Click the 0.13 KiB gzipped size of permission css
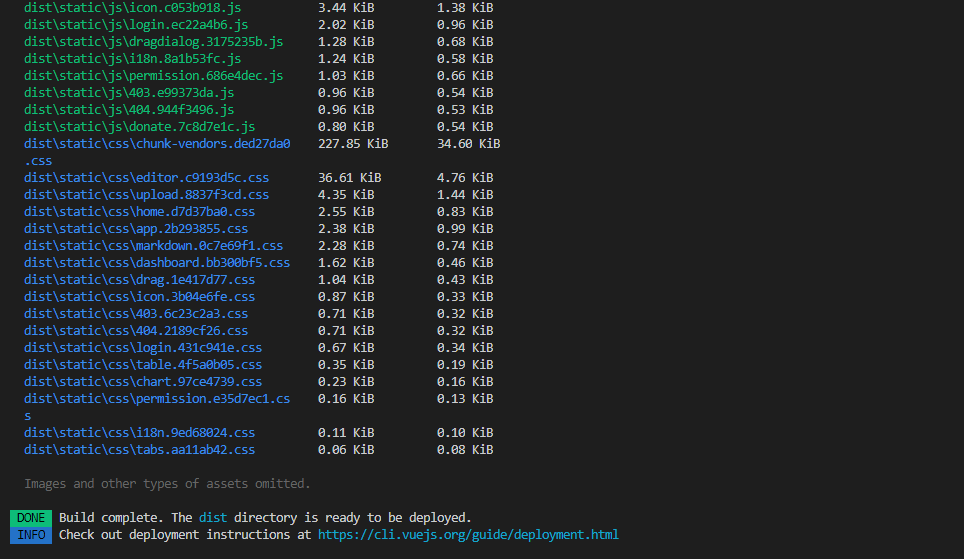 pyautogui.click(x=465, y=399)
